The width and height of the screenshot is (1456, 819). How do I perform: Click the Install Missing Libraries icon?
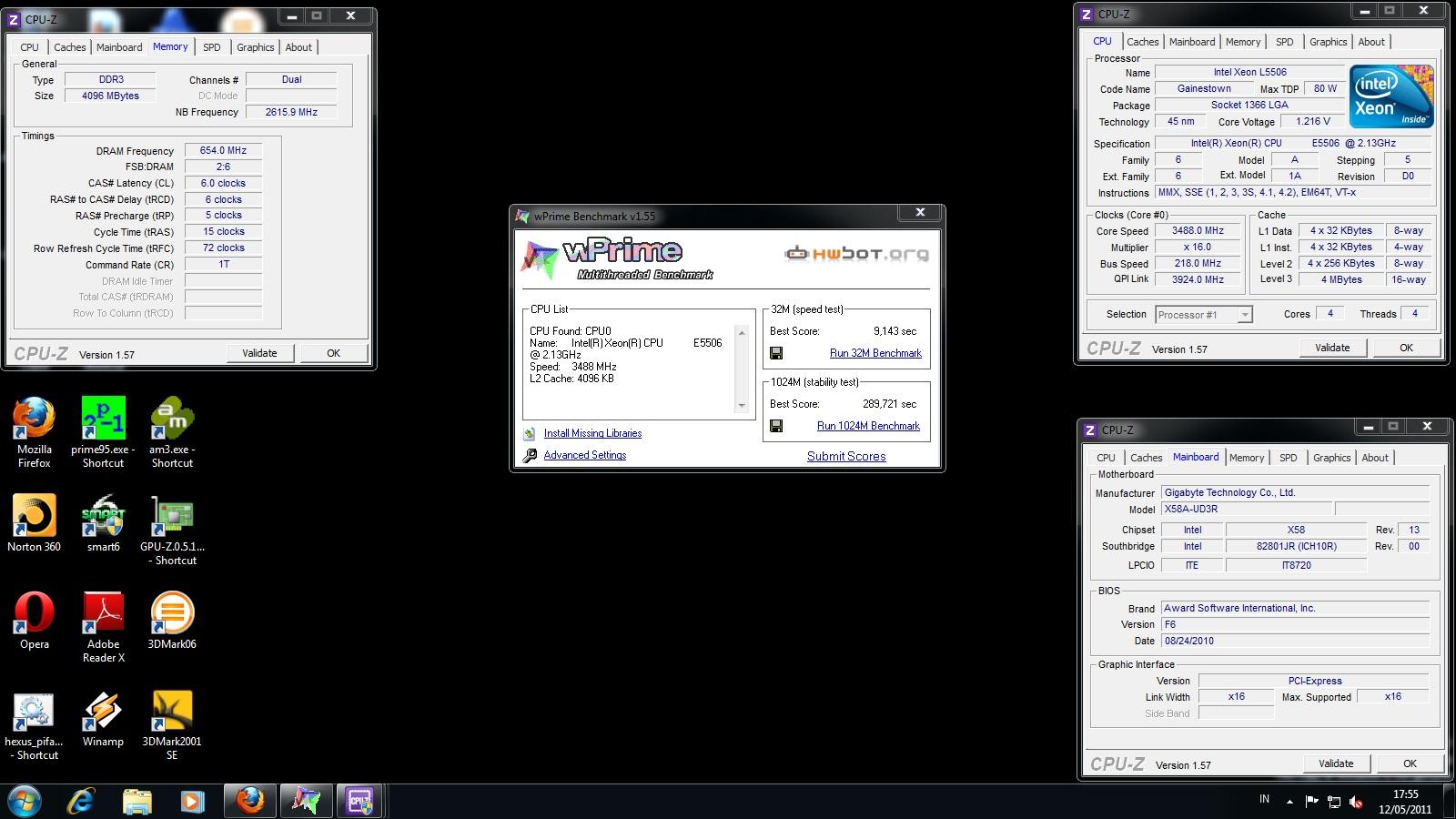point(530,434)
